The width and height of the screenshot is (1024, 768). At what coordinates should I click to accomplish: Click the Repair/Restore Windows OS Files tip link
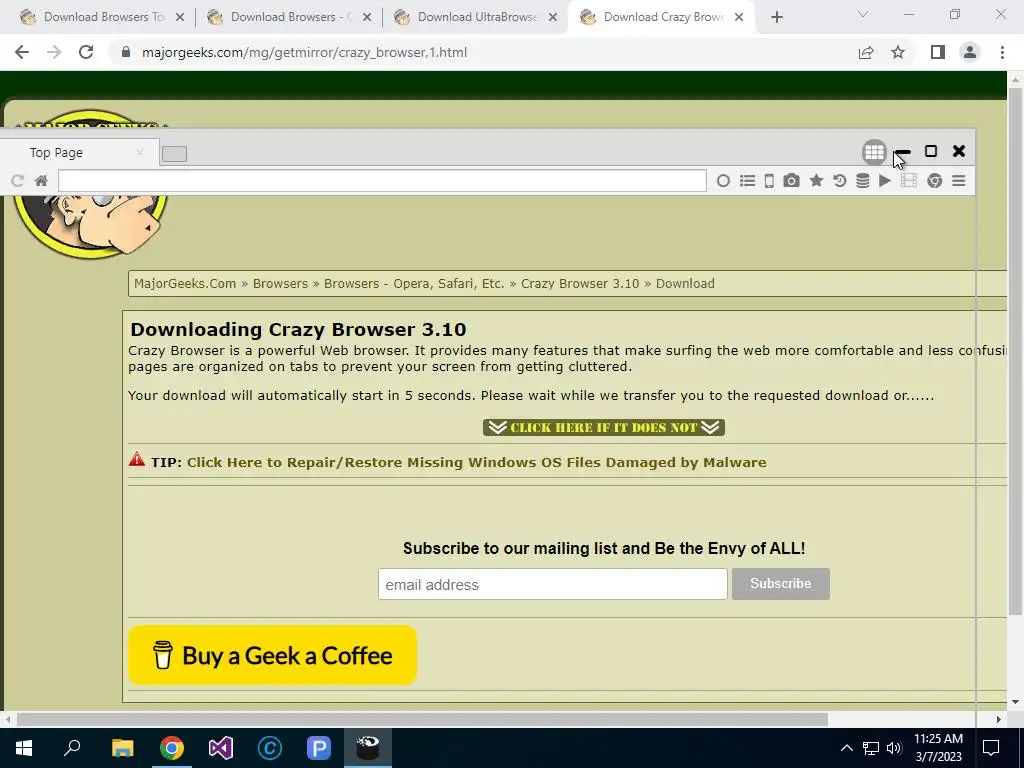point(477,462)
